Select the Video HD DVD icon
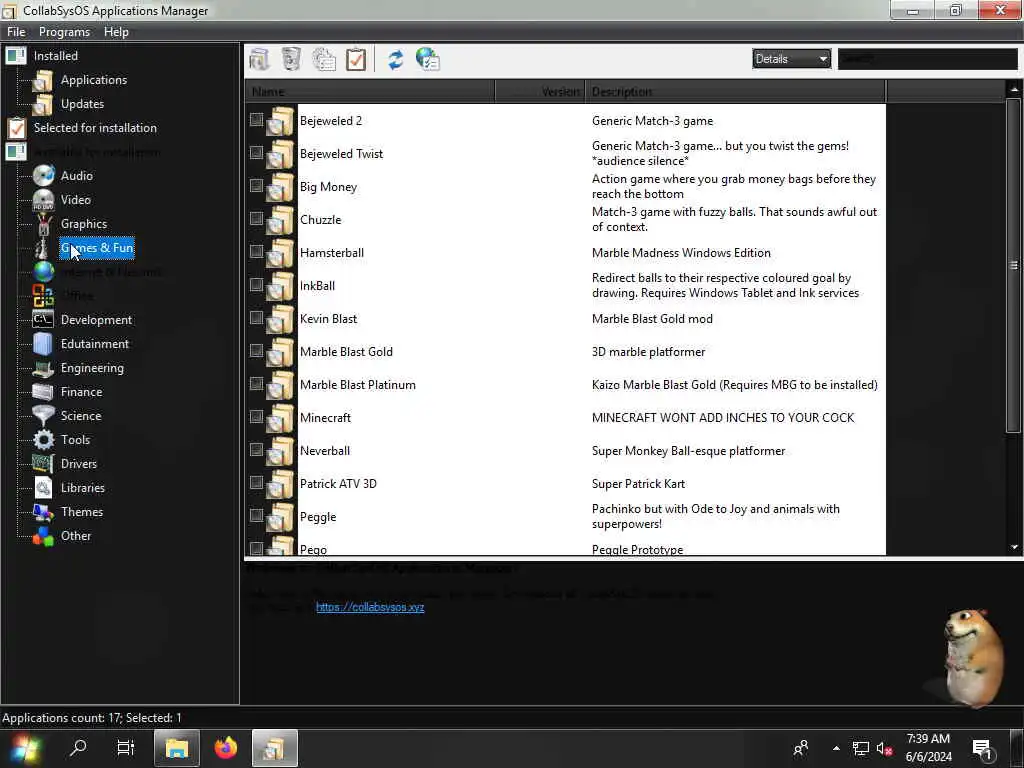 coord(43,200)
